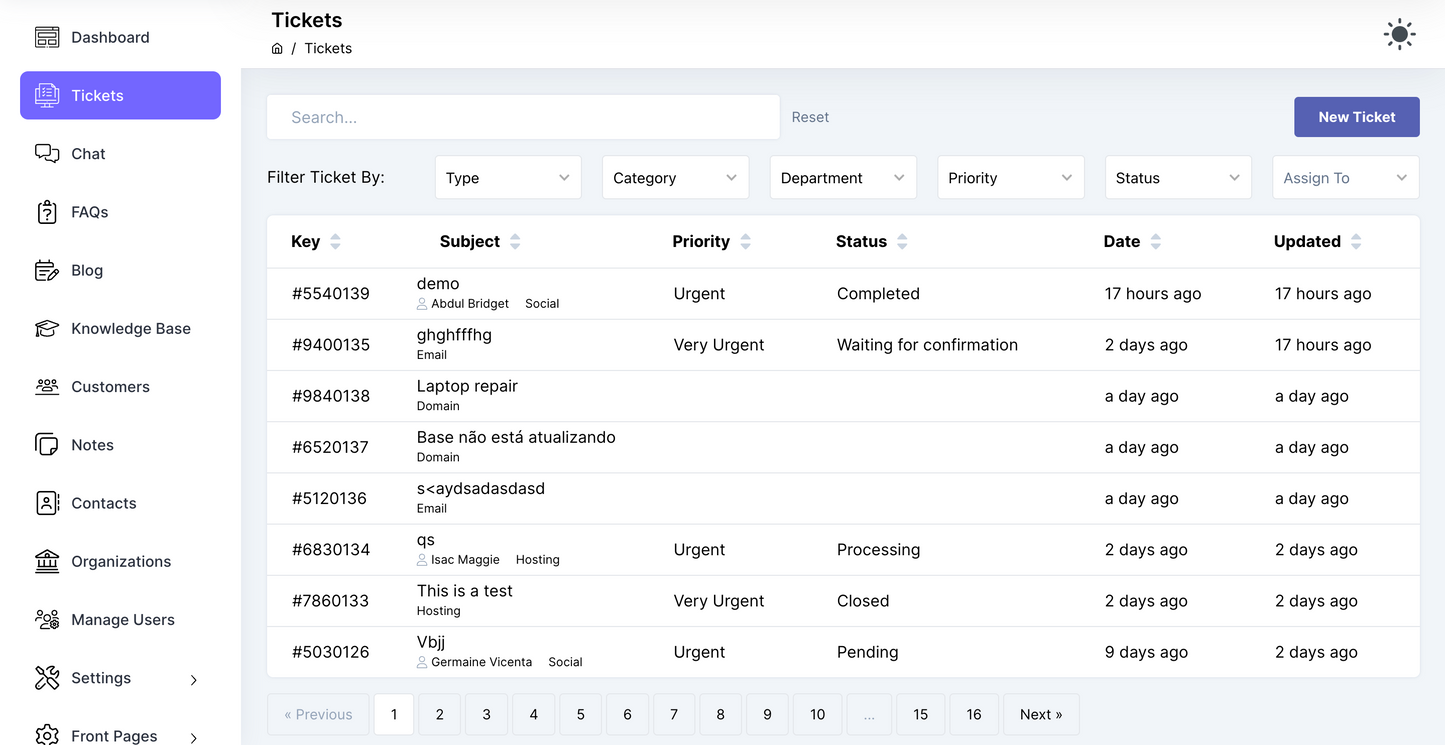Jump to page 5 in pagination
Screen dimensions: 1445x745
[580, 714]
